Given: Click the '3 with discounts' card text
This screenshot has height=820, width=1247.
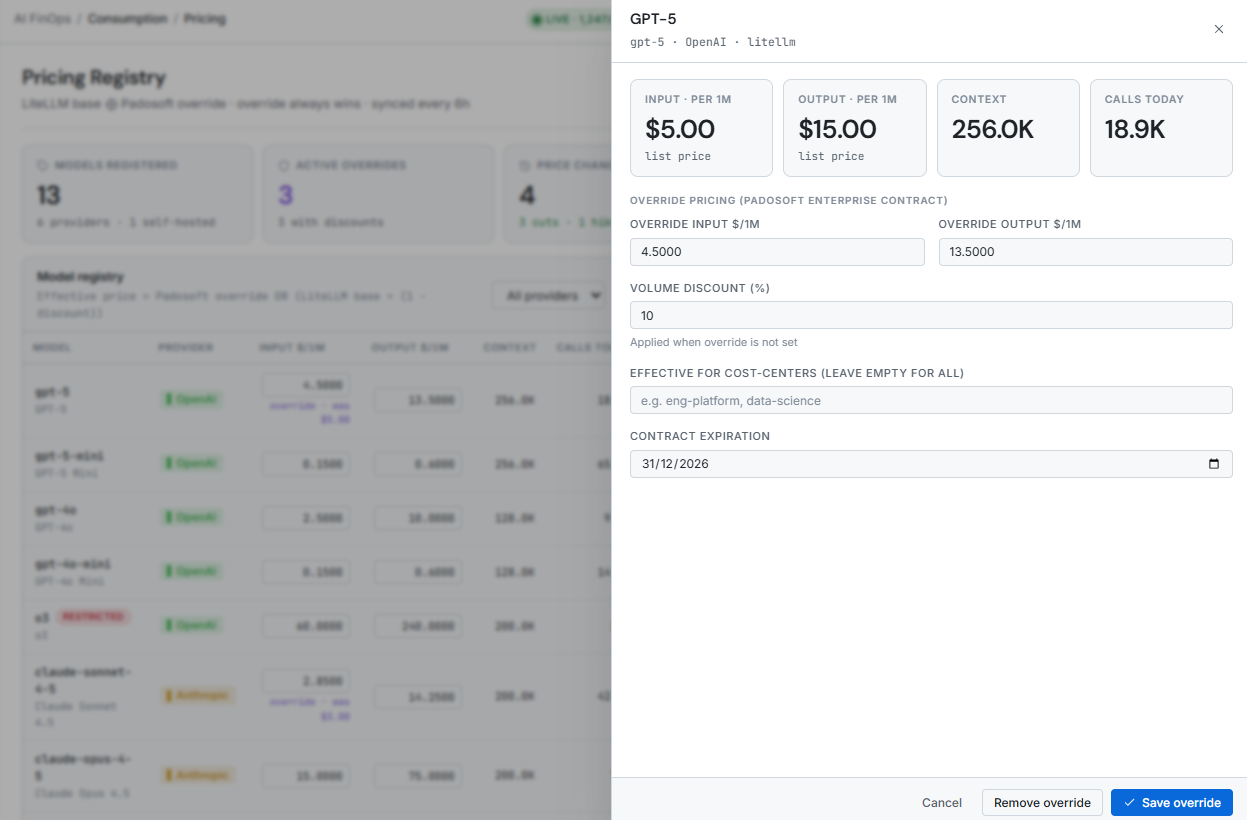Looking at the screenshot, I should coord(330,222).
